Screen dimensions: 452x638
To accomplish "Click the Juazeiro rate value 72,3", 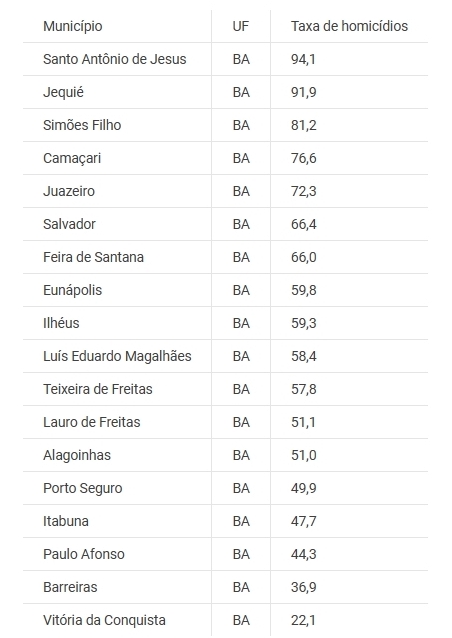I will tap(304, 191).
